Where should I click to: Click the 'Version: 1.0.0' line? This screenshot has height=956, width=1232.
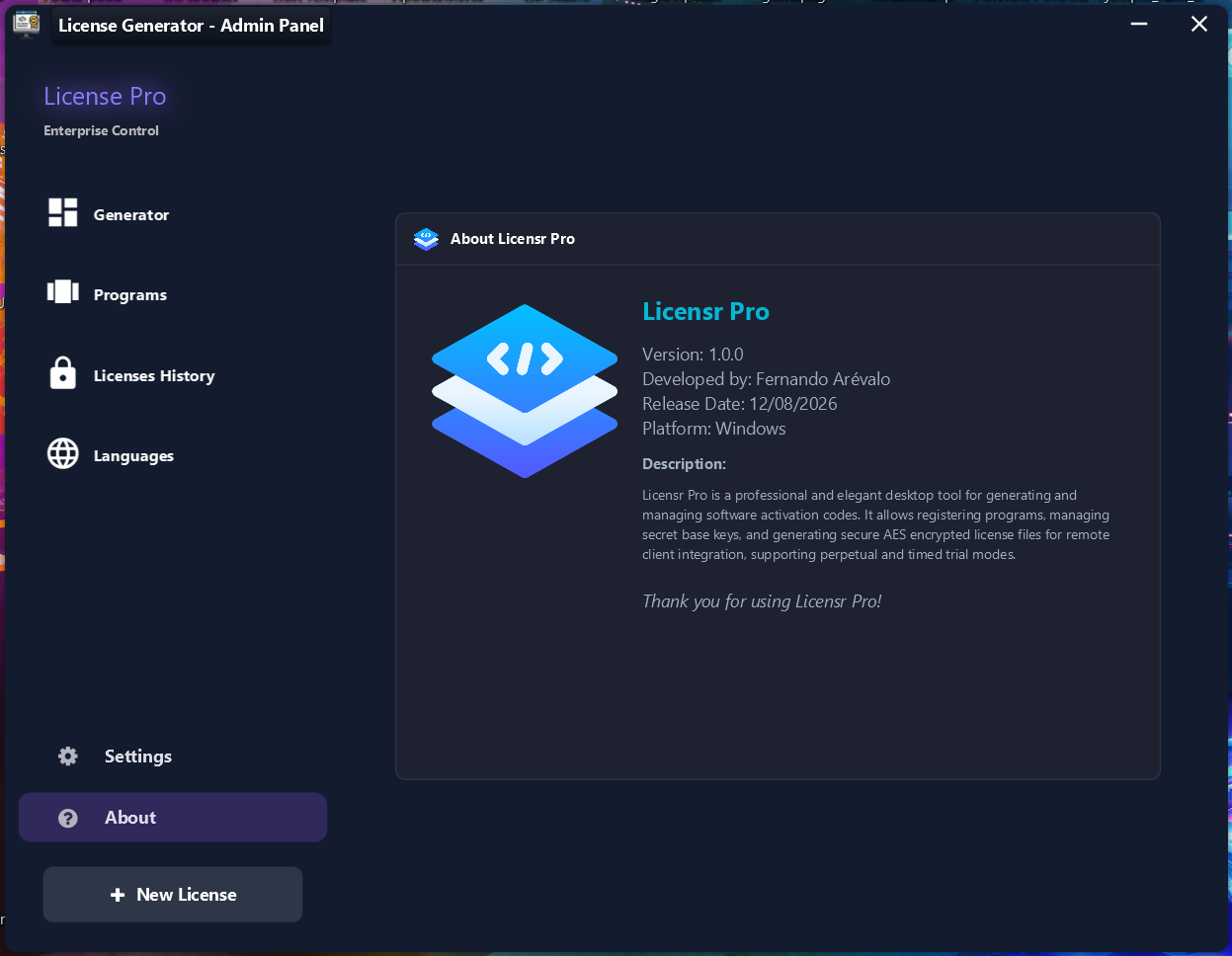[x=693, y=355]
